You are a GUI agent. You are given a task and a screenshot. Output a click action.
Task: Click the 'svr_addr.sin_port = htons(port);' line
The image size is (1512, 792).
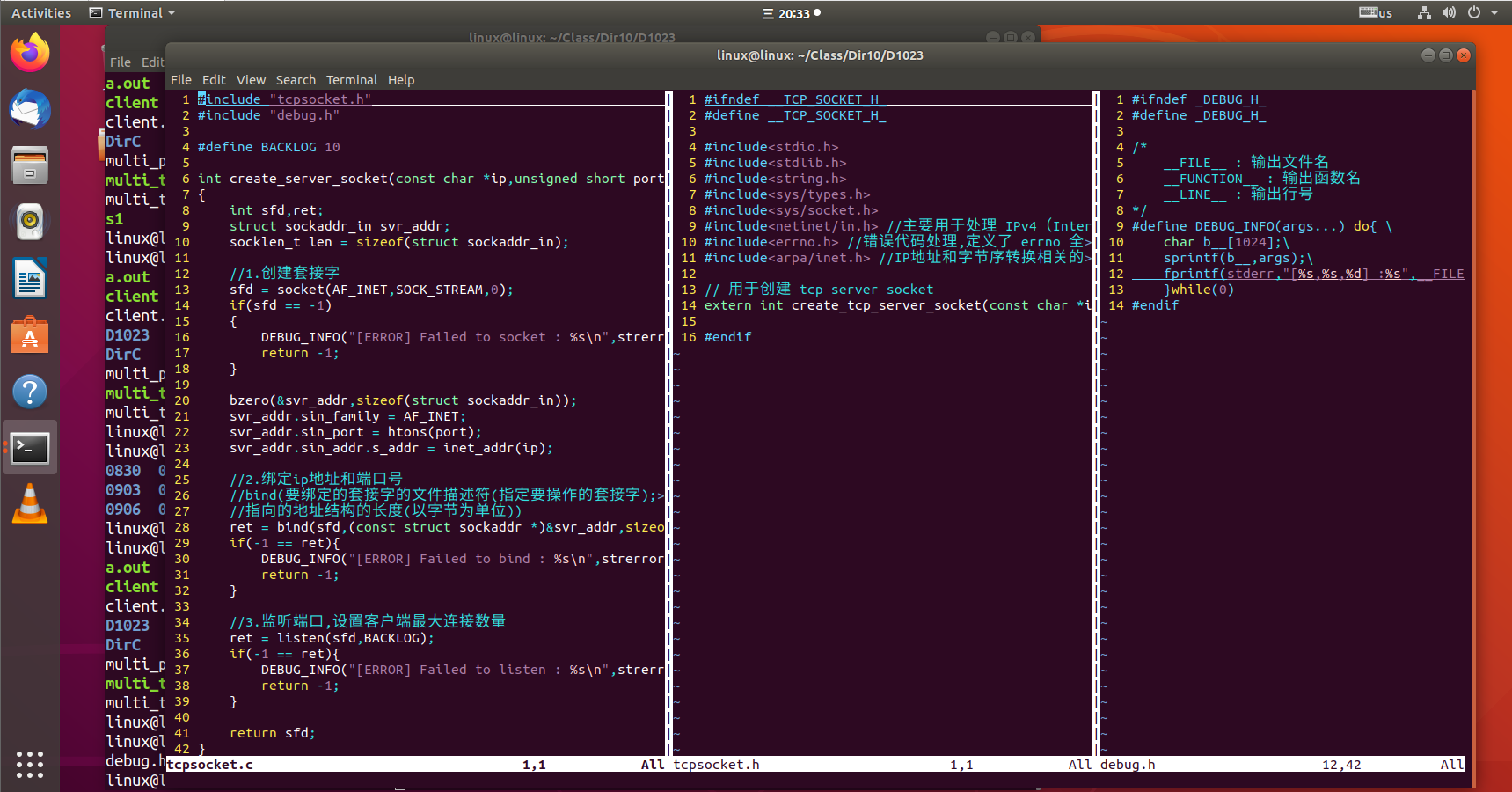click(x=355, y=432)
